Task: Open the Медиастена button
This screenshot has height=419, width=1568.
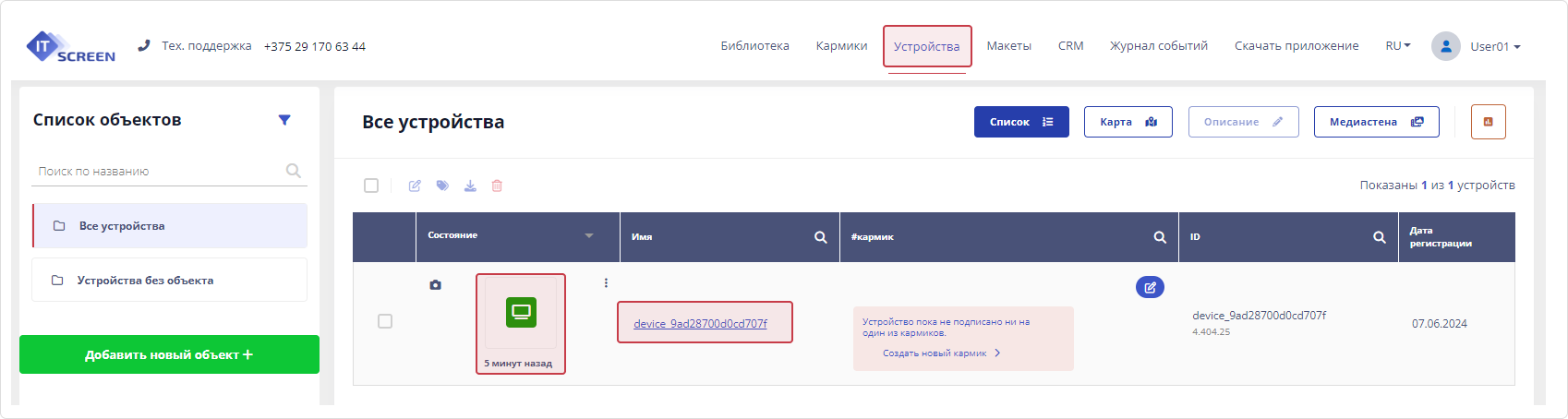Action: (x=1377, y=122)
